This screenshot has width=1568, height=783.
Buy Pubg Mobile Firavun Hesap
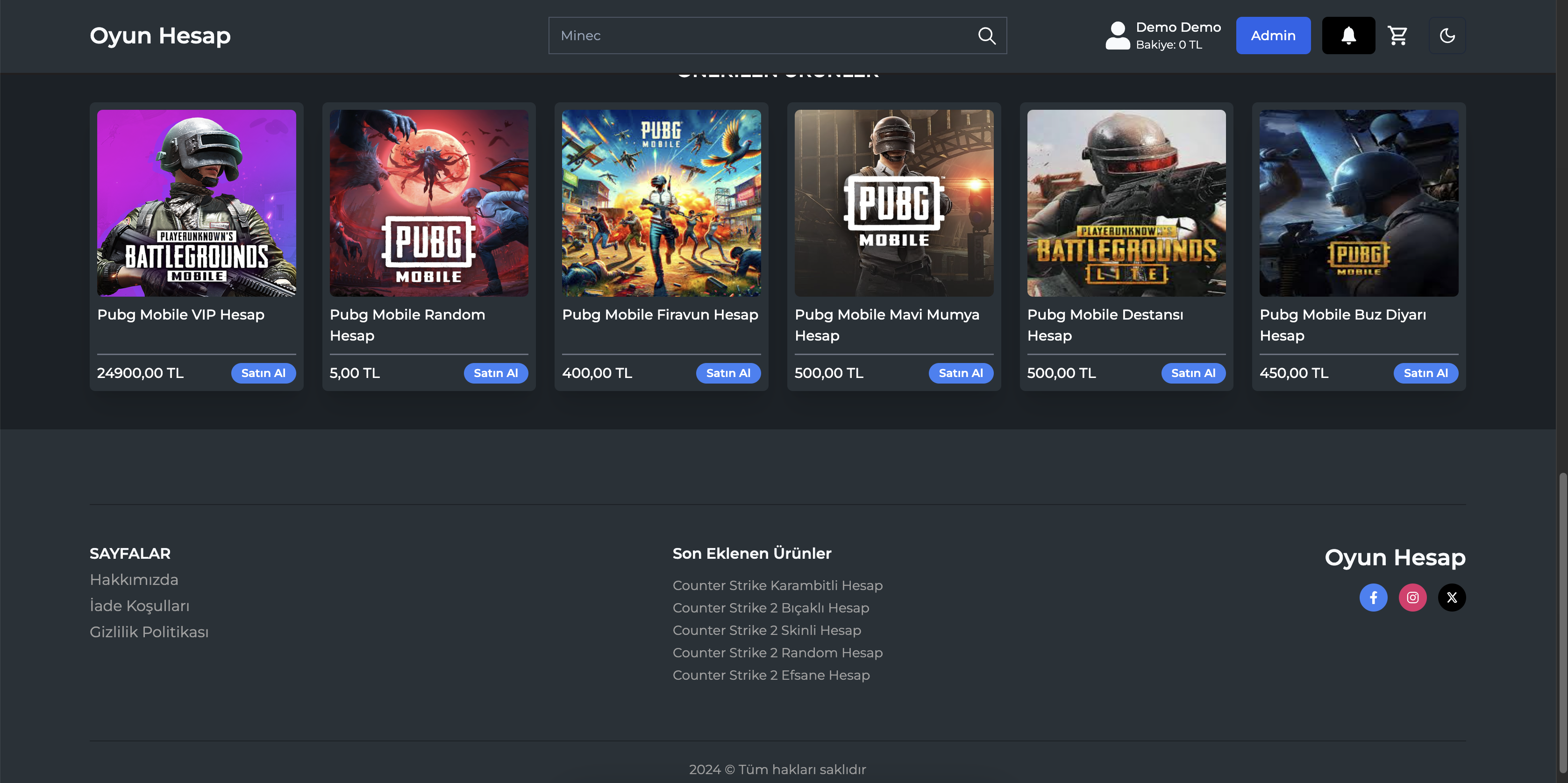click(x=728, y=373)
